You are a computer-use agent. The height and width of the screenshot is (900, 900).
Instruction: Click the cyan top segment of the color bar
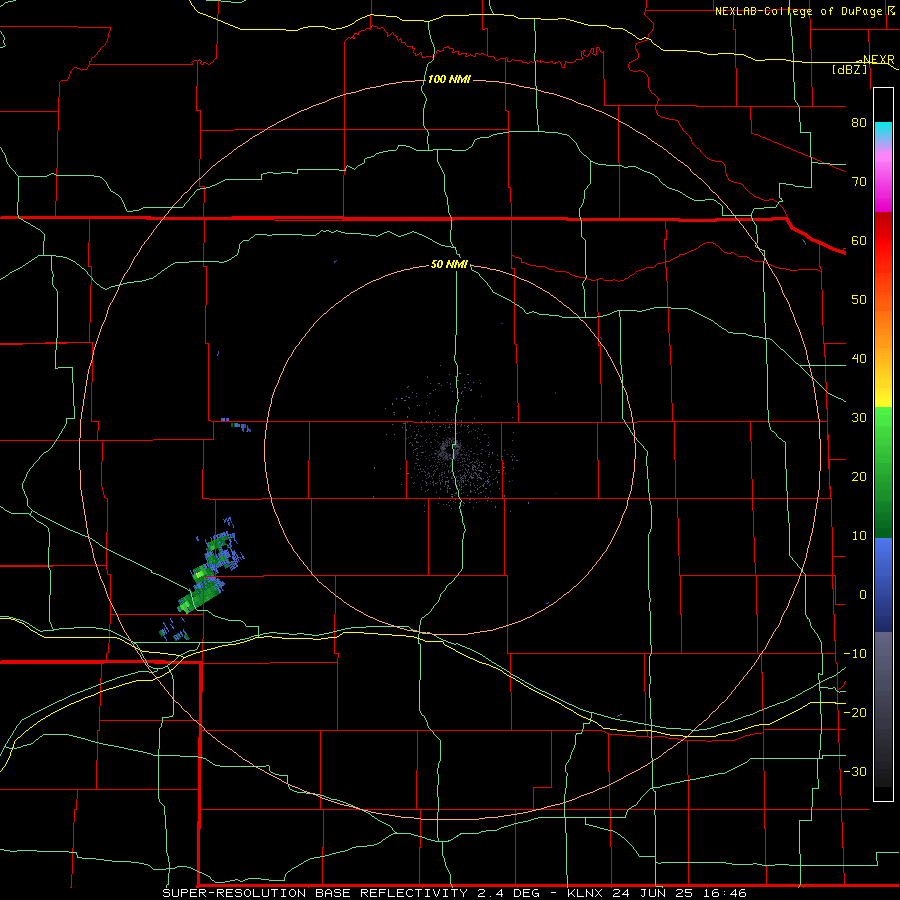pyautogui.click(x=883, y=132)
